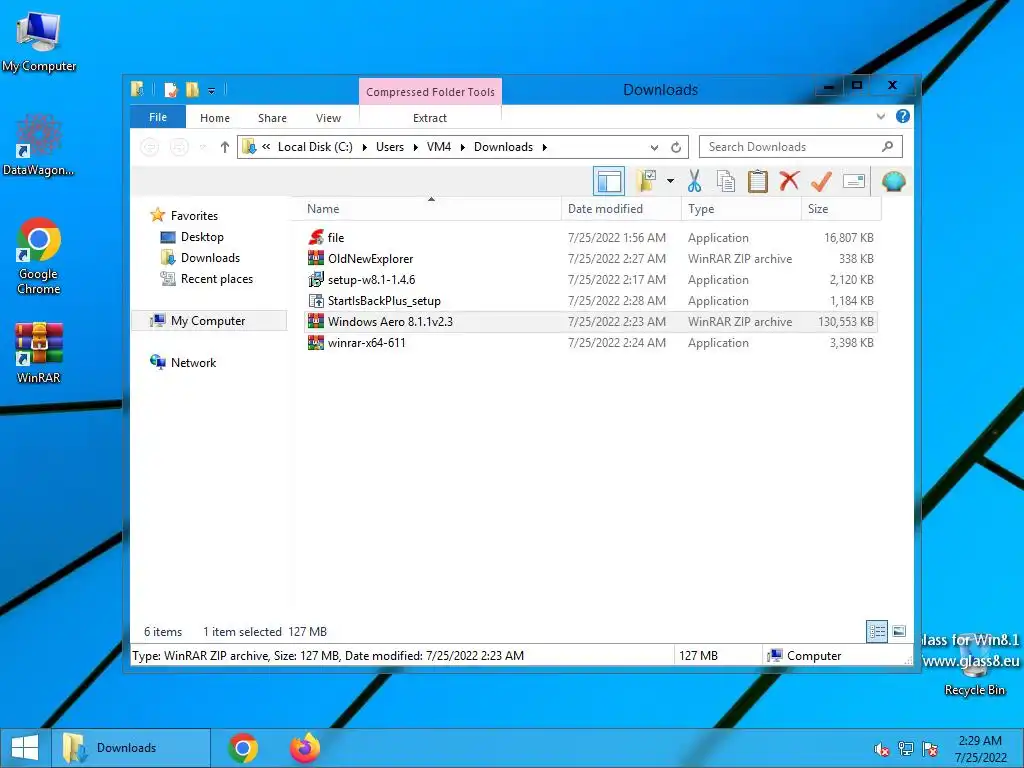The width and height of the screenshot is (1024, 768).
Task: Open Firefox from the taskbar
Action: click(305, 748)
